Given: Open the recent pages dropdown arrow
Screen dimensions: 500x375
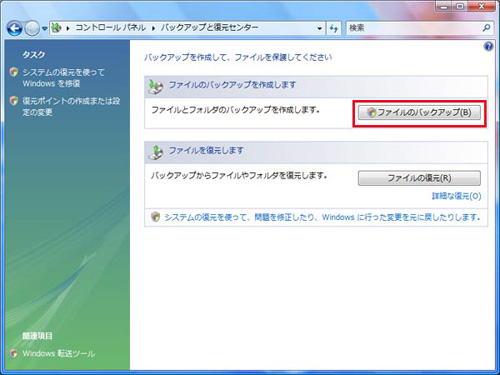Looking at the screenshot, I should [x=44, y=29].
